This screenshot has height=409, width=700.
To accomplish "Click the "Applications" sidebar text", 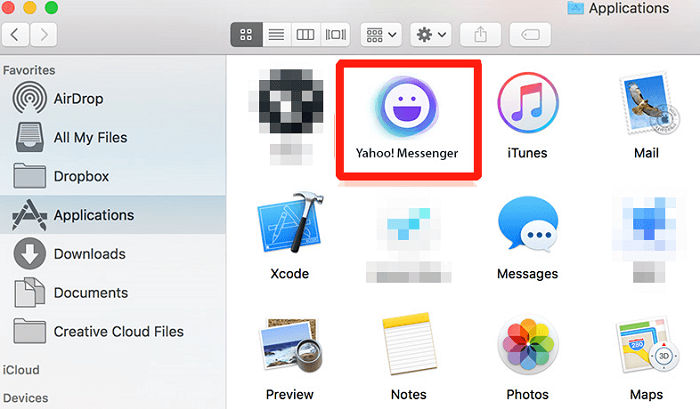I will pyautogui.click(x=94, y=215).
